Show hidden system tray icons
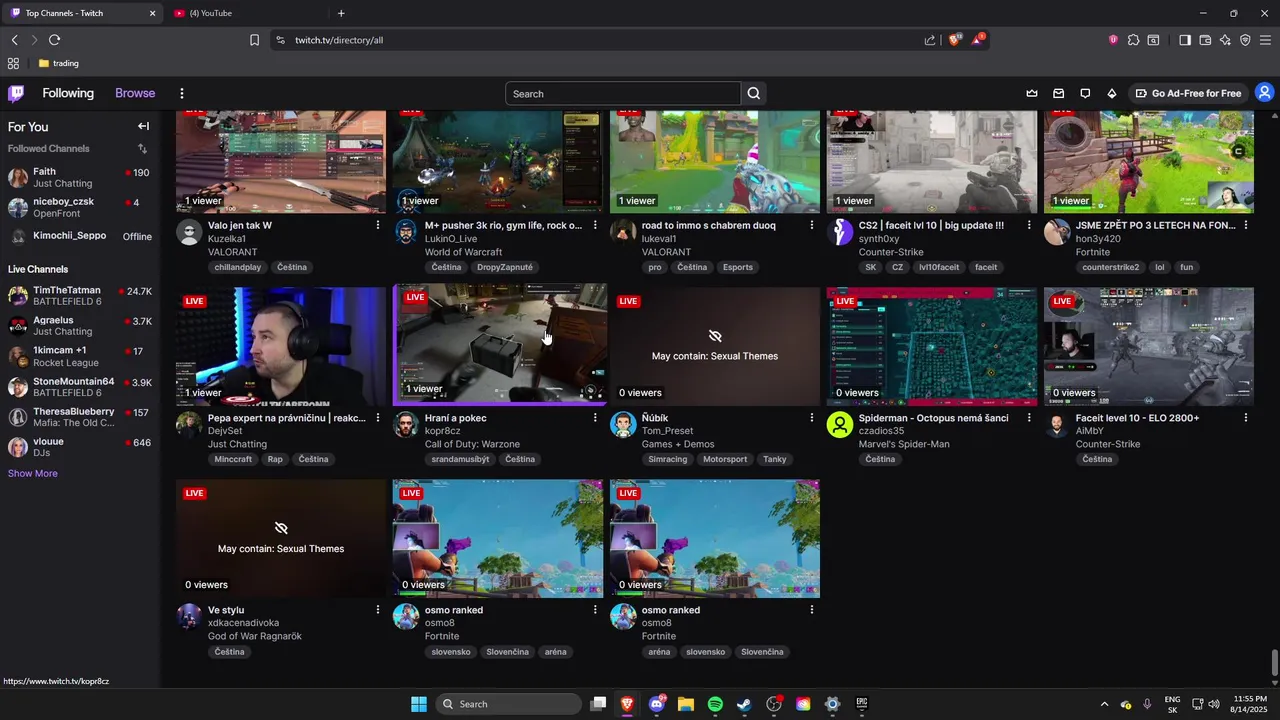This screenshot has width=1280, height=720. tap(1104, 704)
